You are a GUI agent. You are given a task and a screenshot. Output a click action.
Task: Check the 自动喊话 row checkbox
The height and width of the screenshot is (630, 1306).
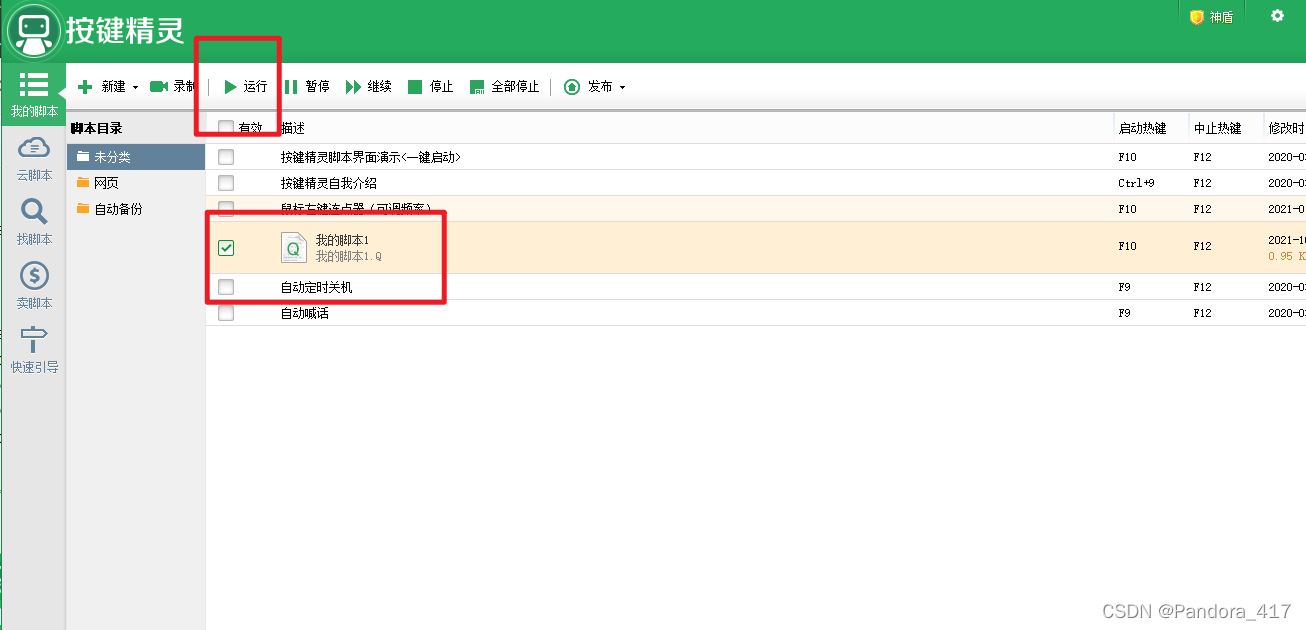point(226,313)
